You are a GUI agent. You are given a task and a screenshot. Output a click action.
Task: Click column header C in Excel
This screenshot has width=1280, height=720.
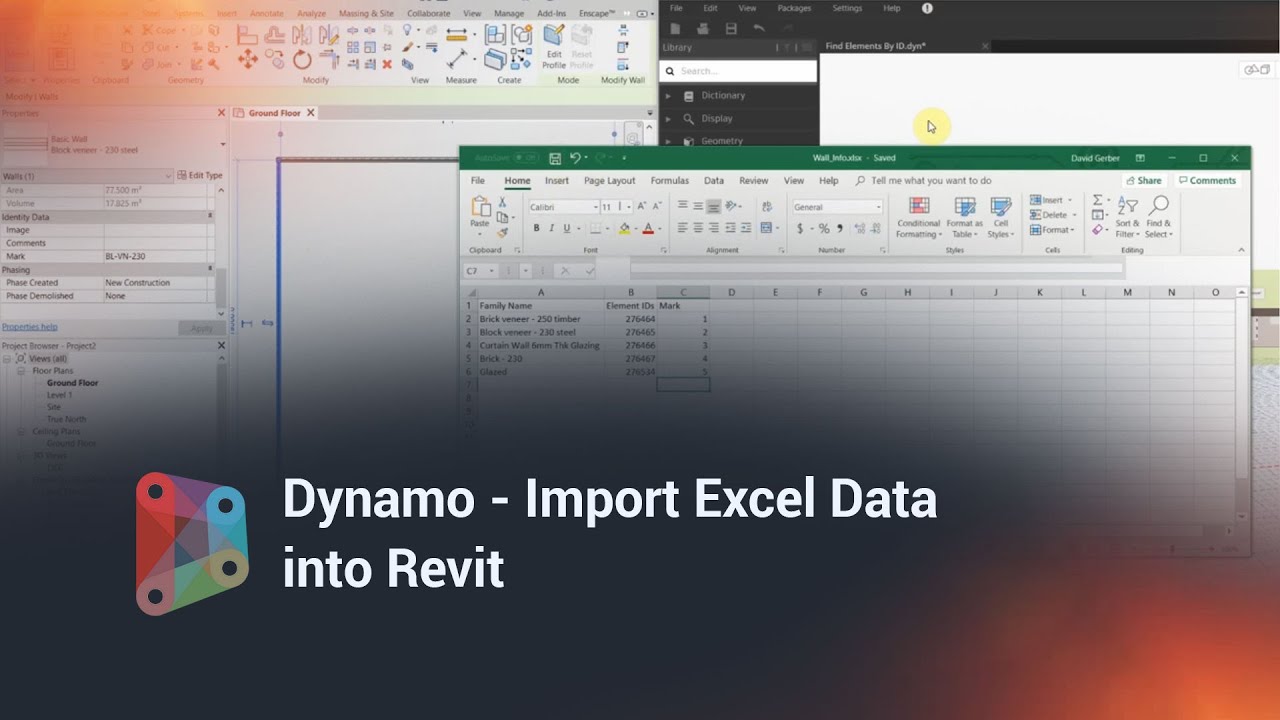[683, 292]
